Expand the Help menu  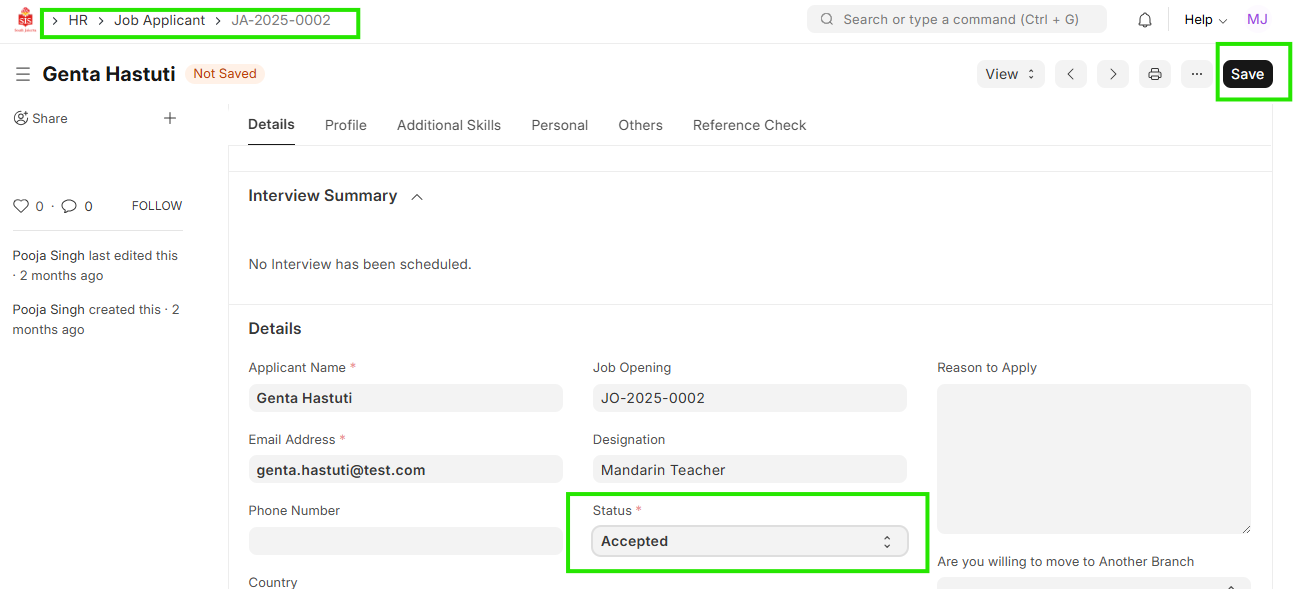[1205, 20]
